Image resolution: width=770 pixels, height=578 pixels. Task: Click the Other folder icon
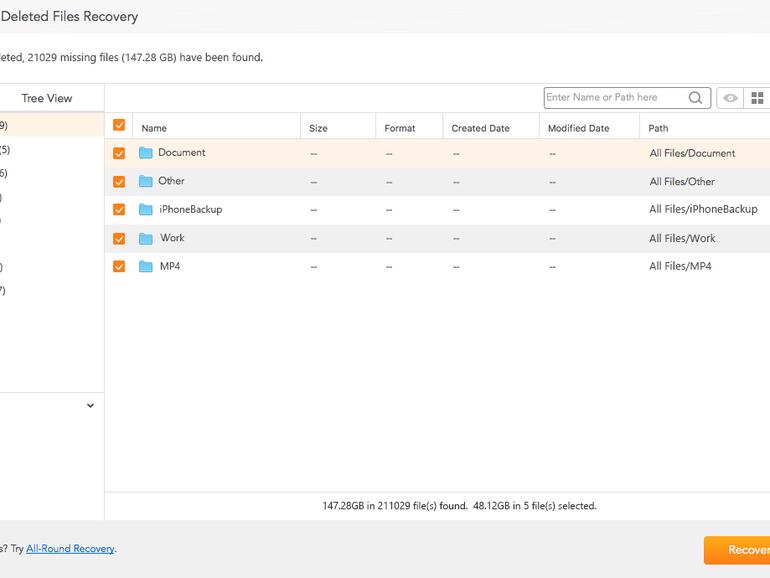(x=146, y=181)
